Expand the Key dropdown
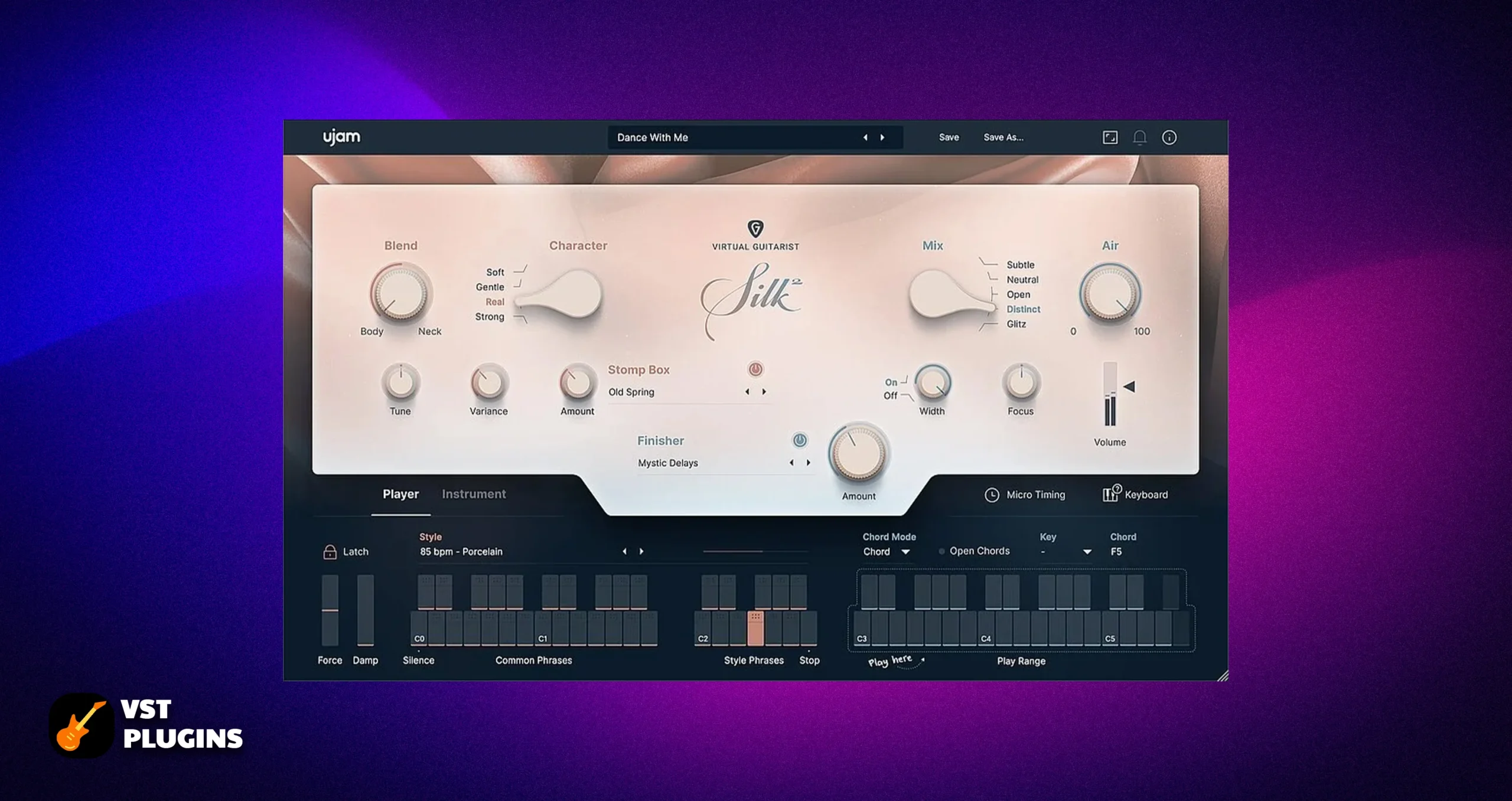This screenshot has width=1512, height=801. 1087,552
